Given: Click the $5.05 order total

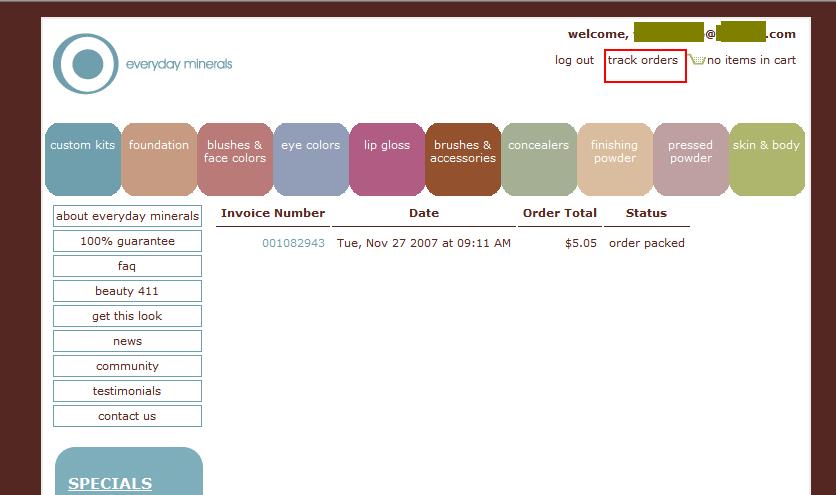Looking at the screenshot, I should 581,243.
